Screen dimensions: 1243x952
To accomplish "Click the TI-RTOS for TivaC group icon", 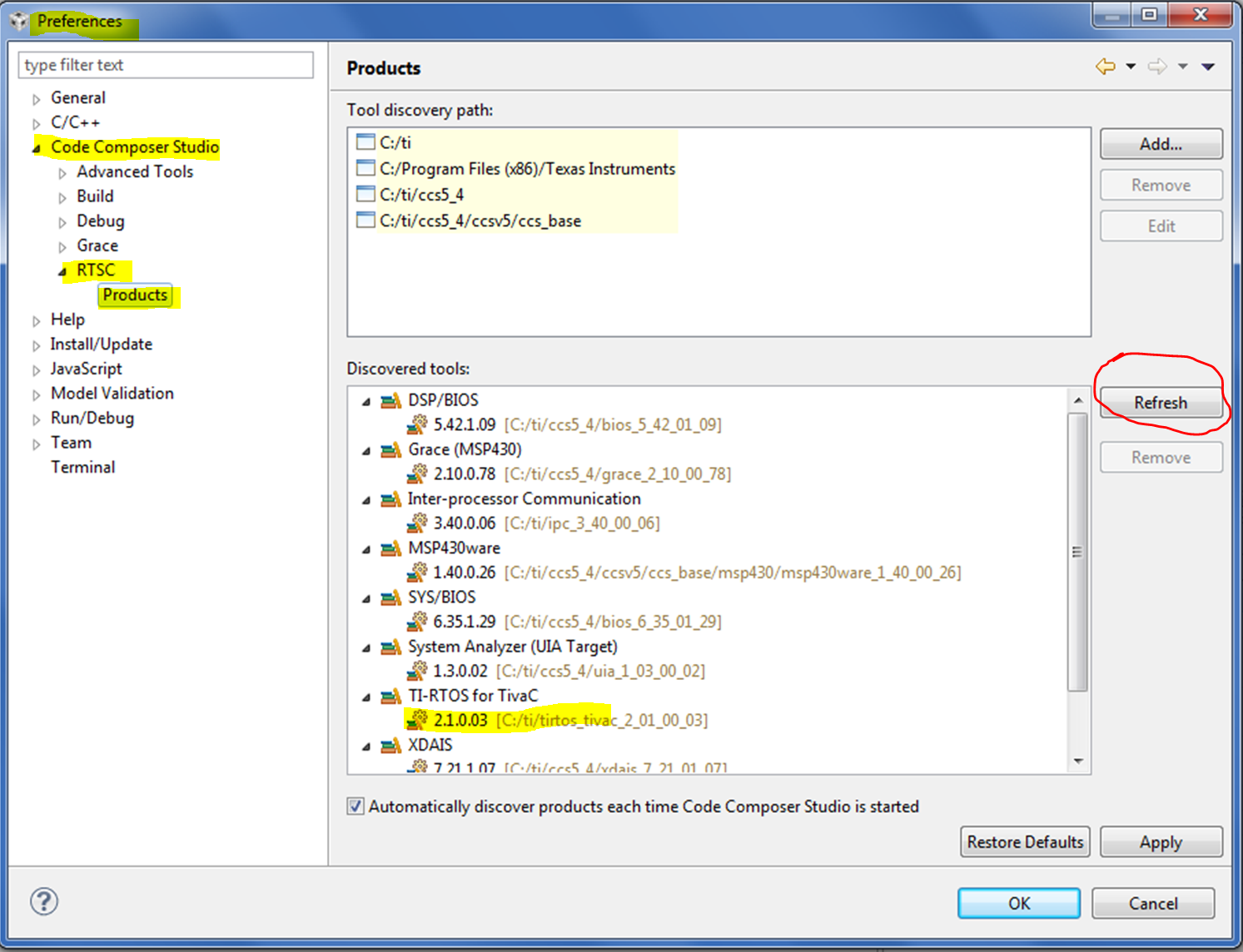I will (390, 696).
